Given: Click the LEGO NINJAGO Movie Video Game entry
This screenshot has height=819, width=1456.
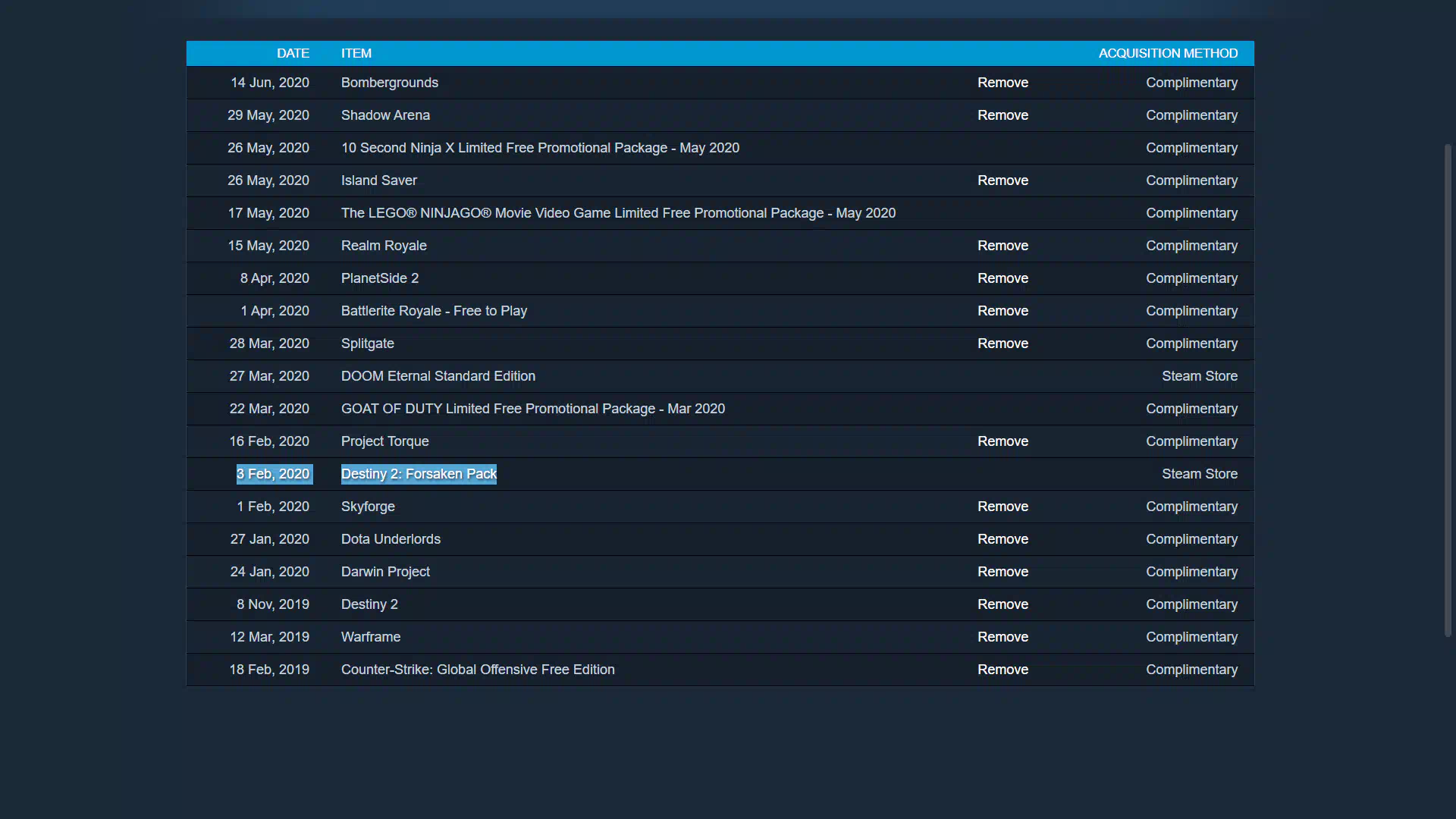Looking at the screenshot, I should (x=618, y=213).
